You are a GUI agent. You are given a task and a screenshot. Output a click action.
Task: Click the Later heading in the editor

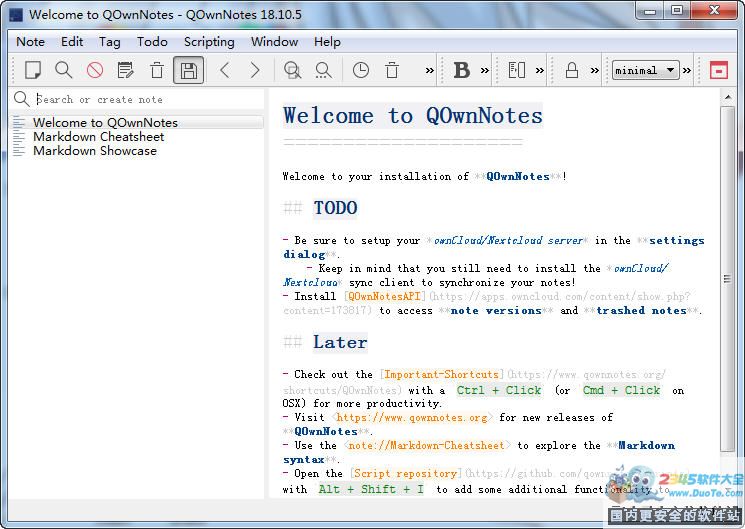coord(340,342)
